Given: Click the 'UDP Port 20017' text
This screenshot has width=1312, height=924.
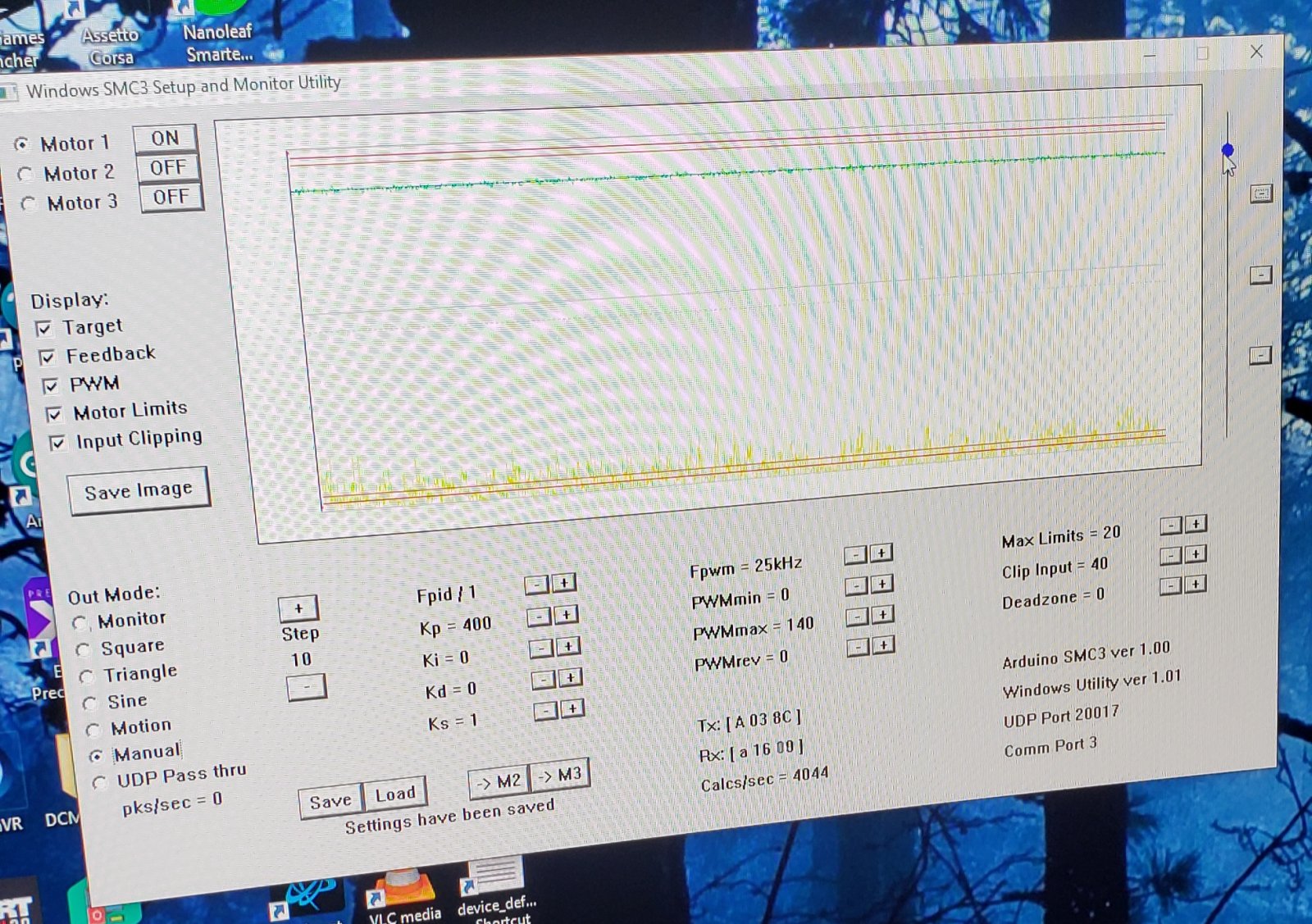Looking at the screenshot, I should [x=1061, y=717].
